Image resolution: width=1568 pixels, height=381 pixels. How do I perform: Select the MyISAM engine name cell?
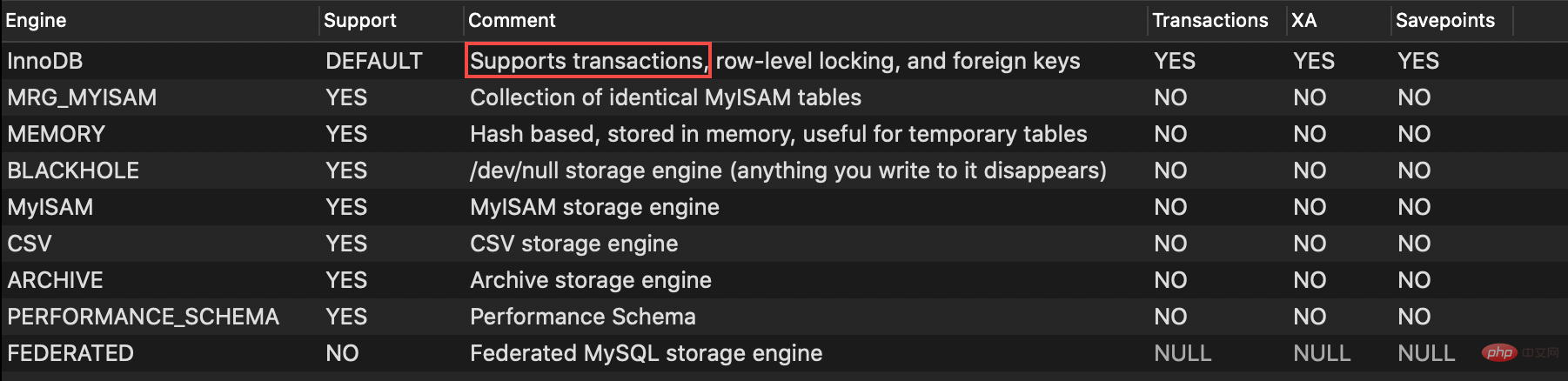50,207
